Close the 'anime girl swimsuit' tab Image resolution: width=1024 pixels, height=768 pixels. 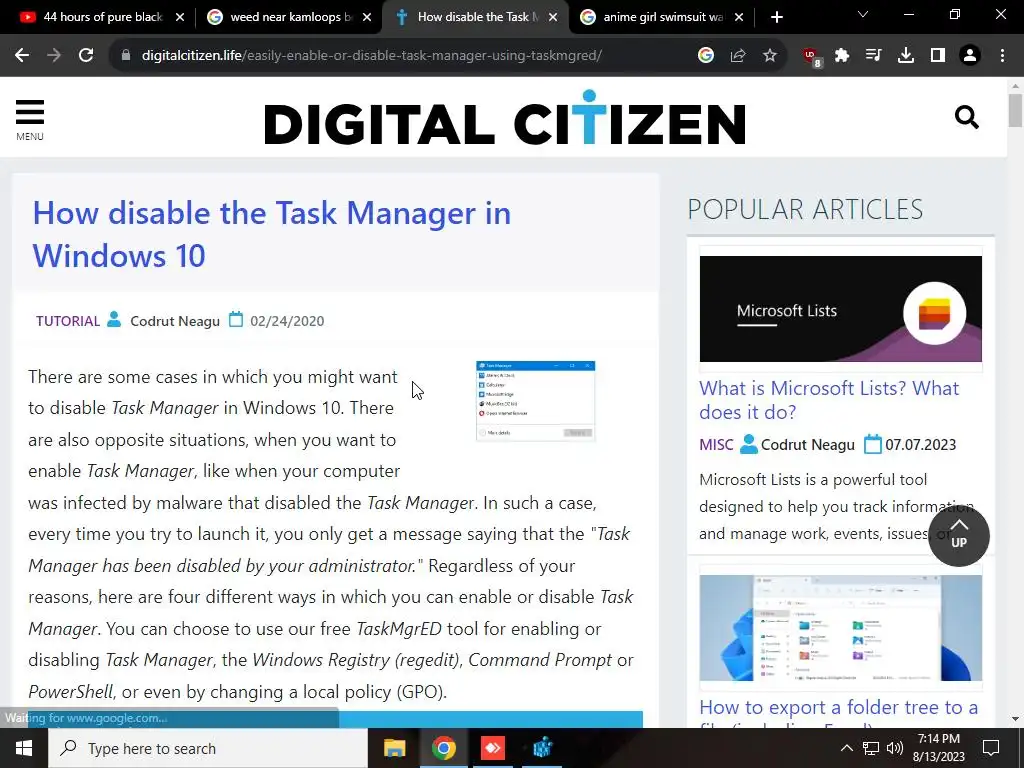[739, 18]
